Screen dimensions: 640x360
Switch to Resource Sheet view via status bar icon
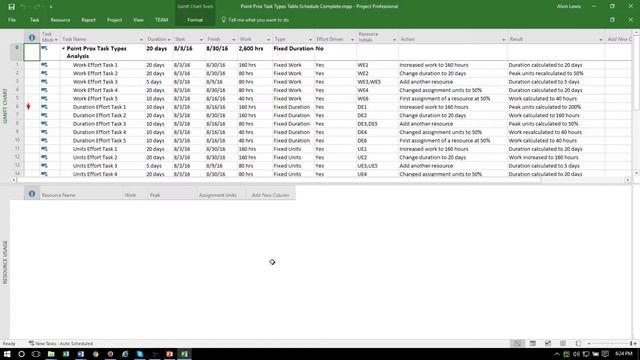click(x=563, y=344)
